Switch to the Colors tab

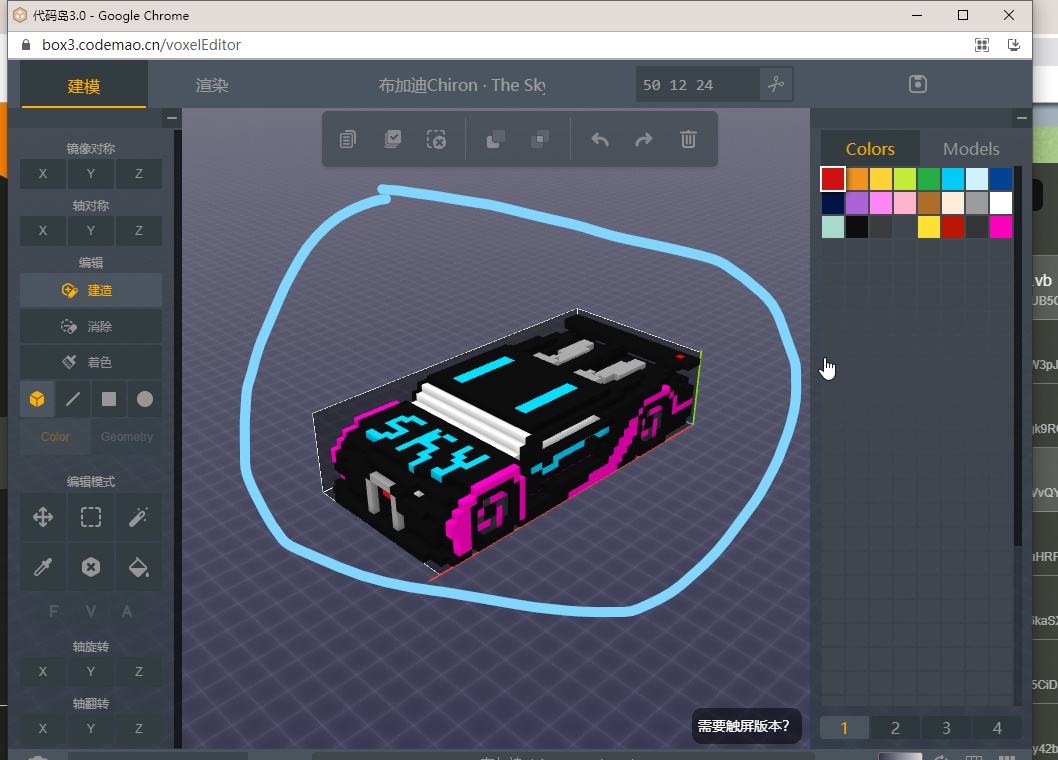coord(870,149)
